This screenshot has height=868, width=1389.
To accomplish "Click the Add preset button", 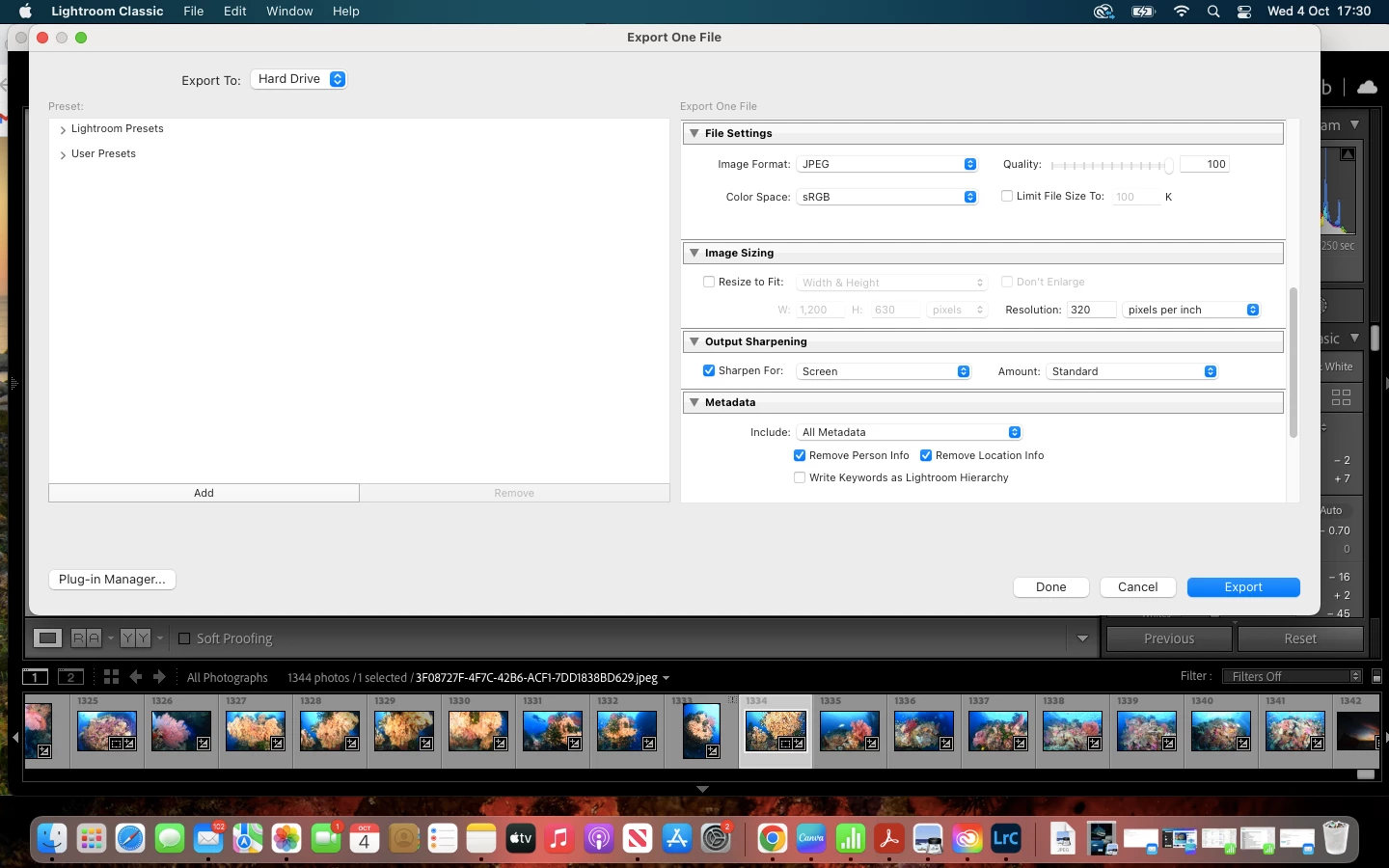I will (204, 493).
